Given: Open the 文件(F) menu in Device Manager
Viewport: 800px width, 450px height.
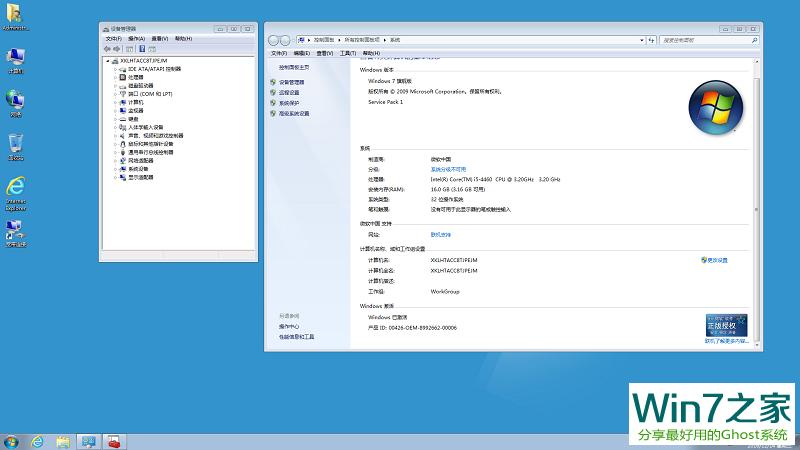Looking at the screenshot, I should 113,39.
